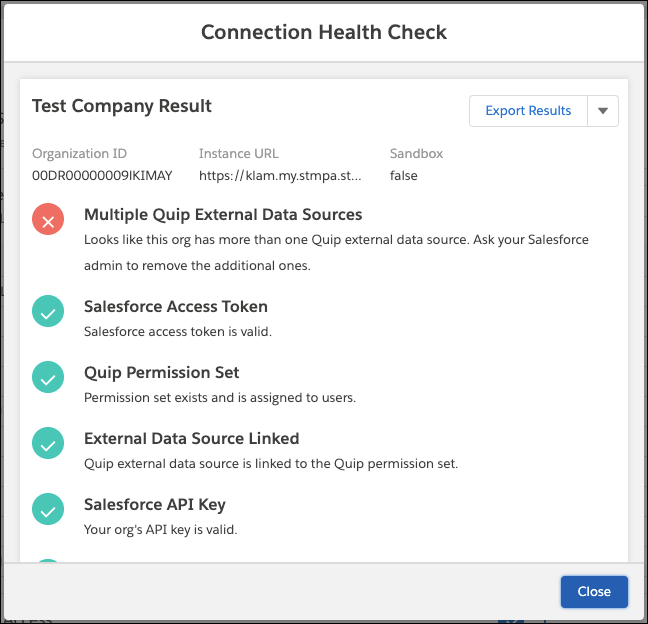The image size is (648, 624).
Task: Click the Salesforce API Key title
Action: (x=155, y=505)
